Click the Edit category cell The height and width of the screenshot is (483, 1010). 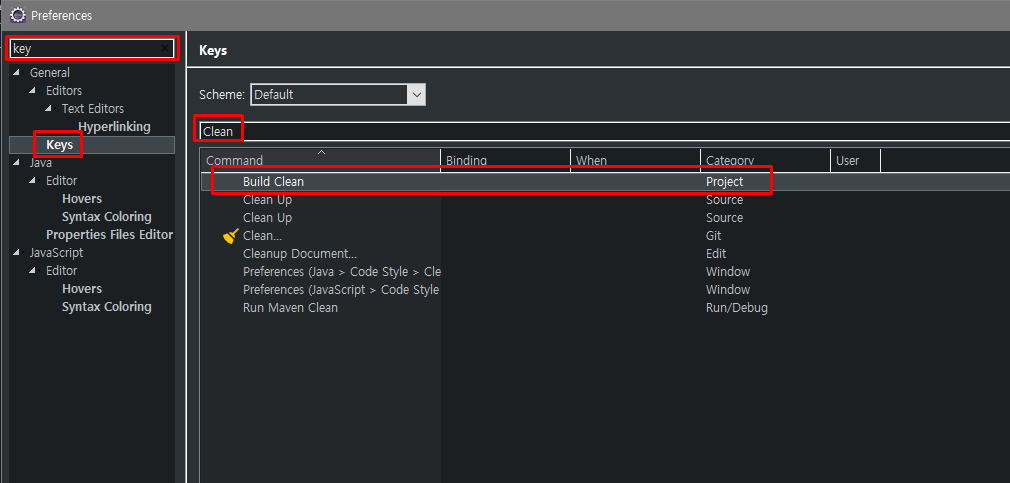click(716, 254)
